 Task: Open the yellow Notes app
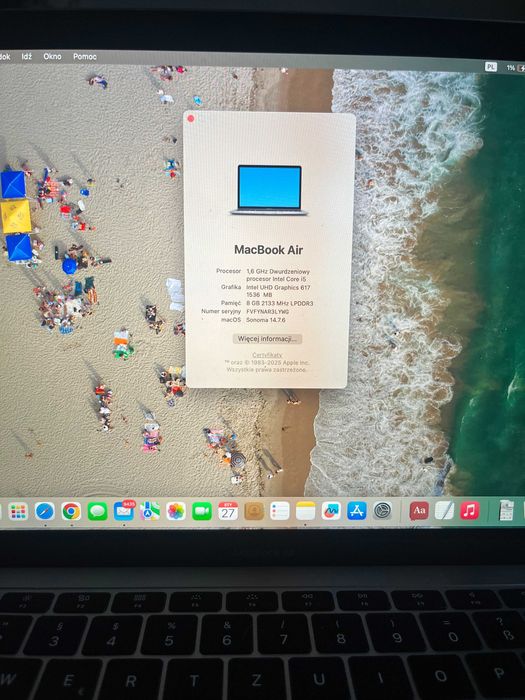[x=305, y=511]
